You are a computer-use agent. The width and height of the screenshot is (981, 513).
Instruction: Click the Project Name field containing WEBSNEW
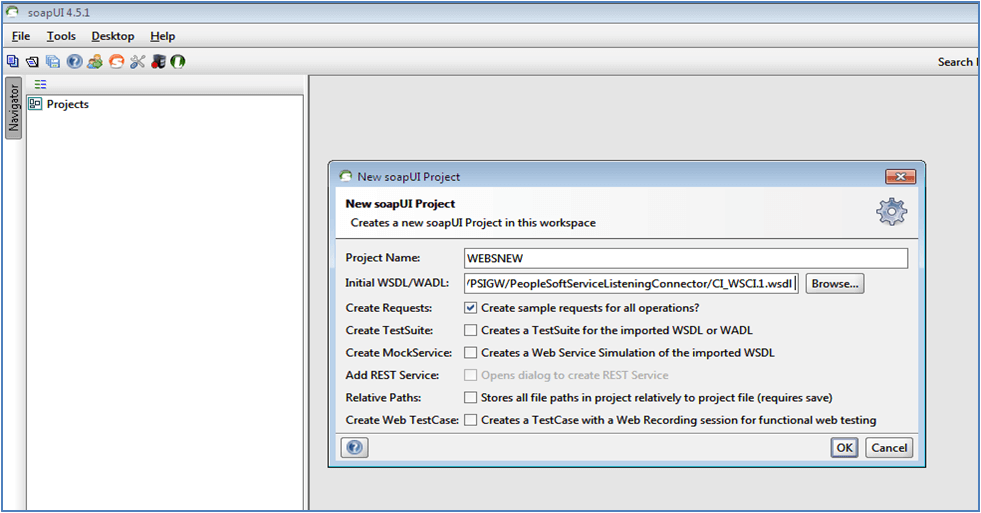coord(686,258)
